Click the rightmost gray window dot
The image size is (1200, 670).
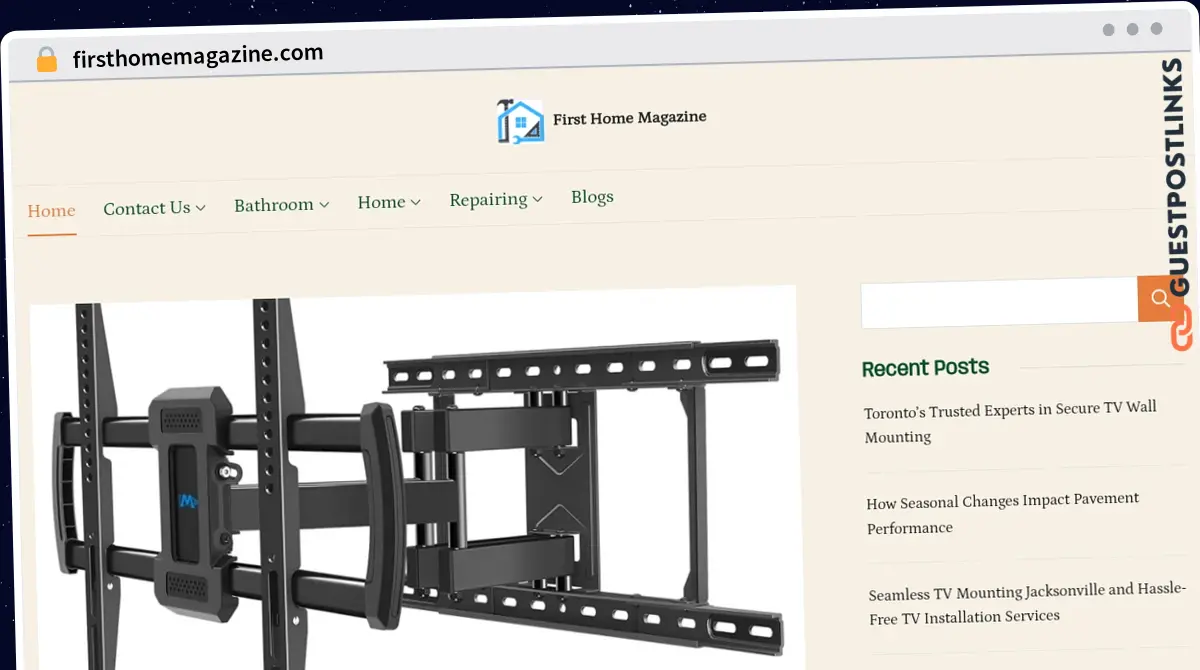pos(1157,30)
